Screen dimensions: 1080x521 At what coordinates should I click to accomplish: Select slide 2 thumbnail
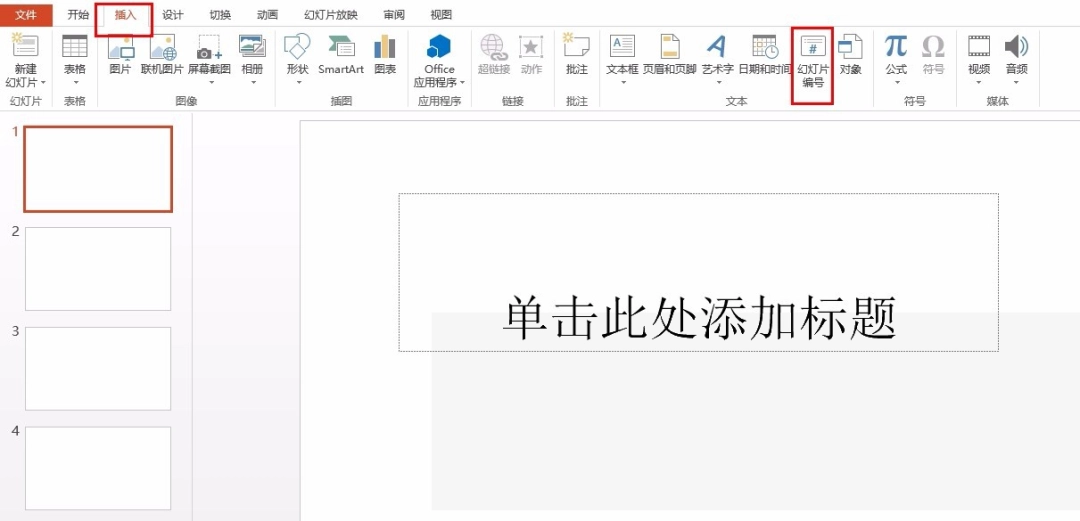[98, 269]
